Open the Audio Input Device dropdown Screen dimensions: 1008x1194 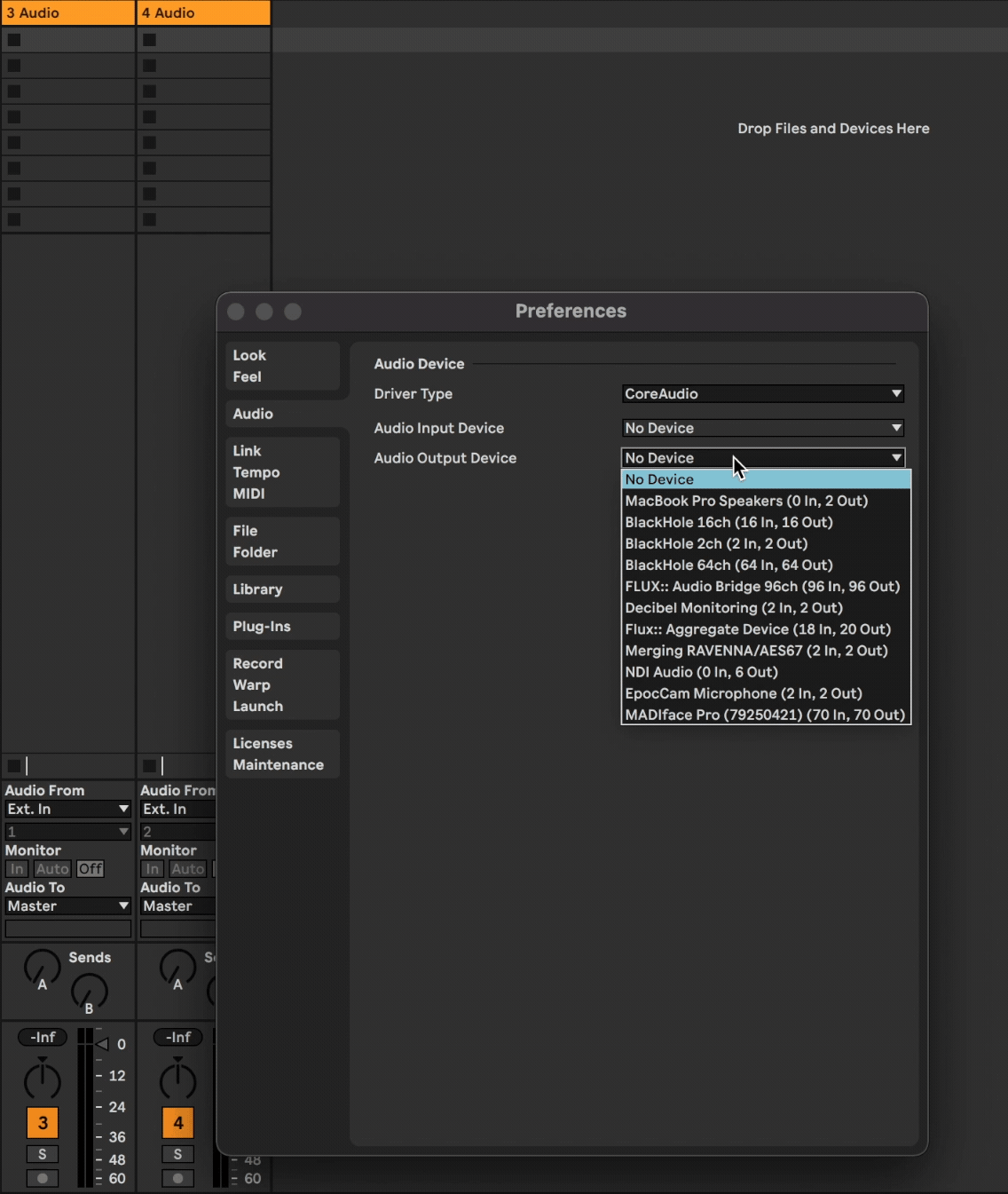[762, 428]
